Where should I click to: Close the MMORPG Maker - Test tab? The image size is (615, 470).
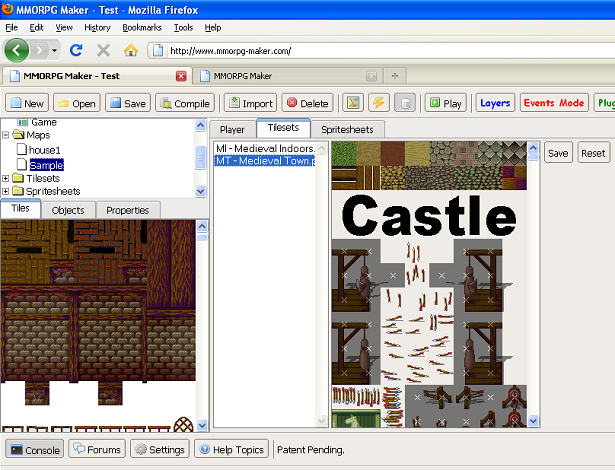(x=181, y=76)
